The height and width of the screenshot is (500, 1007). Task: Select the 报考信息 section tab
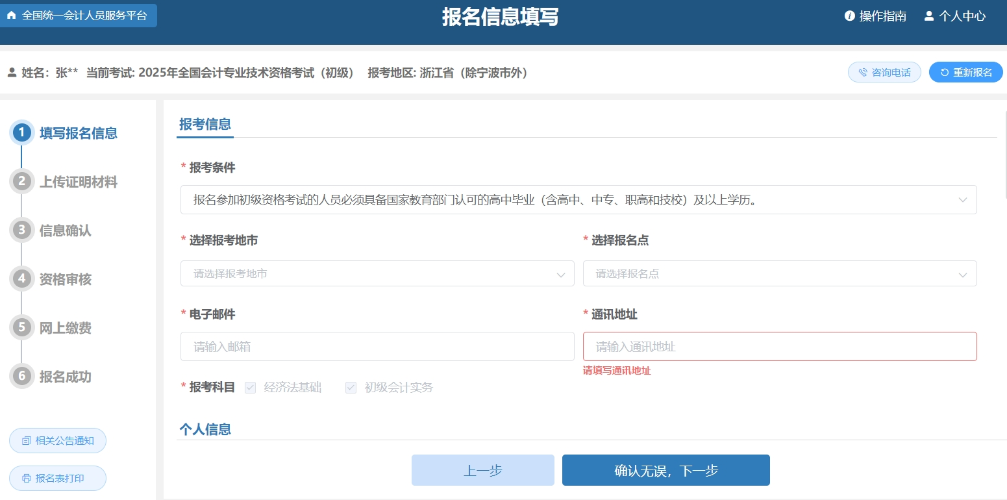tap(205, 125)
